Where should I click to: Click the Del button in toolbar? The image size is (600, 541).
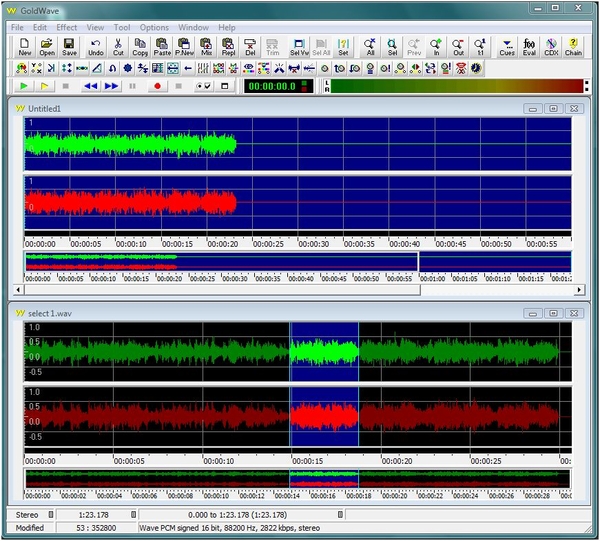pyautogui.click(x=250, y=46)
